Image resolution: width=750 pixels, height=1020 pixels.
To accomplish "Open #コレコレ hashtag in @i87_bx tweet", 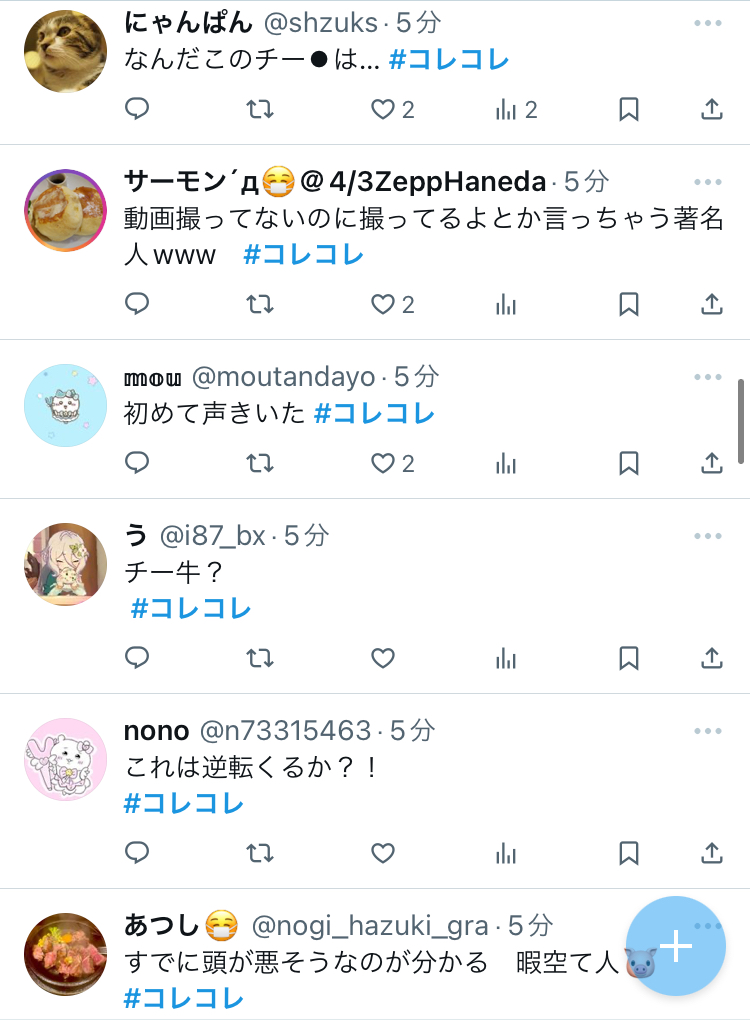I will click(191, 609).
